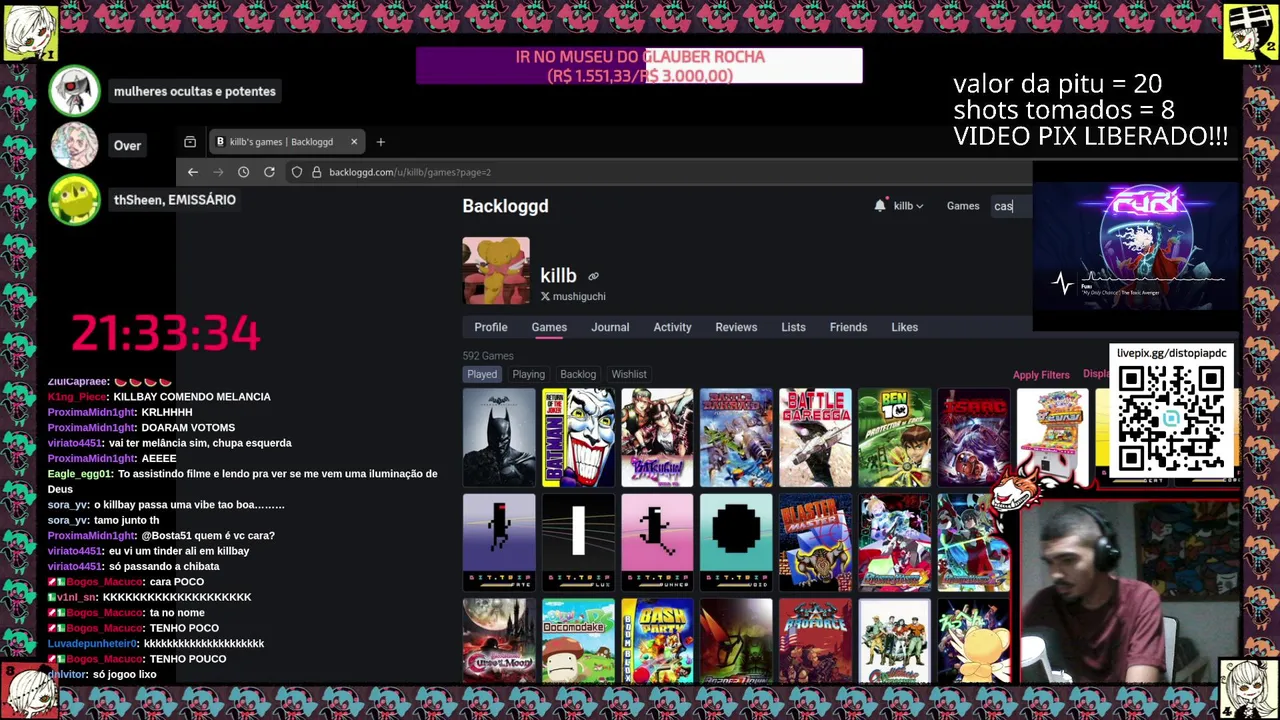
Task: Click the livepix.gg QR code
Action: (x=1171, y=418)
